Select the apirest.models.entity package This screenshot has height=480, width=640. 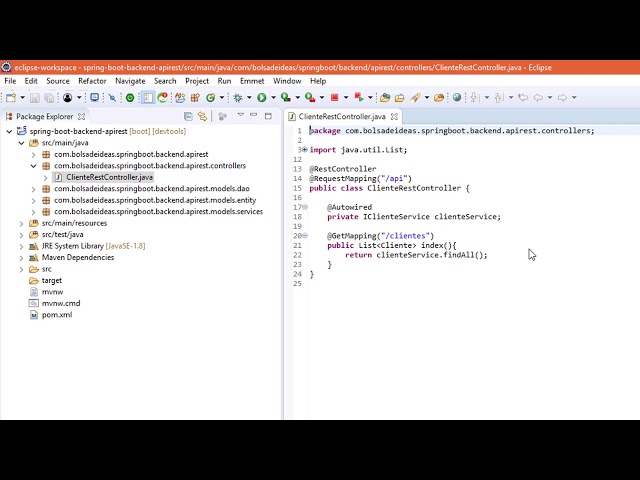[155, 200]
